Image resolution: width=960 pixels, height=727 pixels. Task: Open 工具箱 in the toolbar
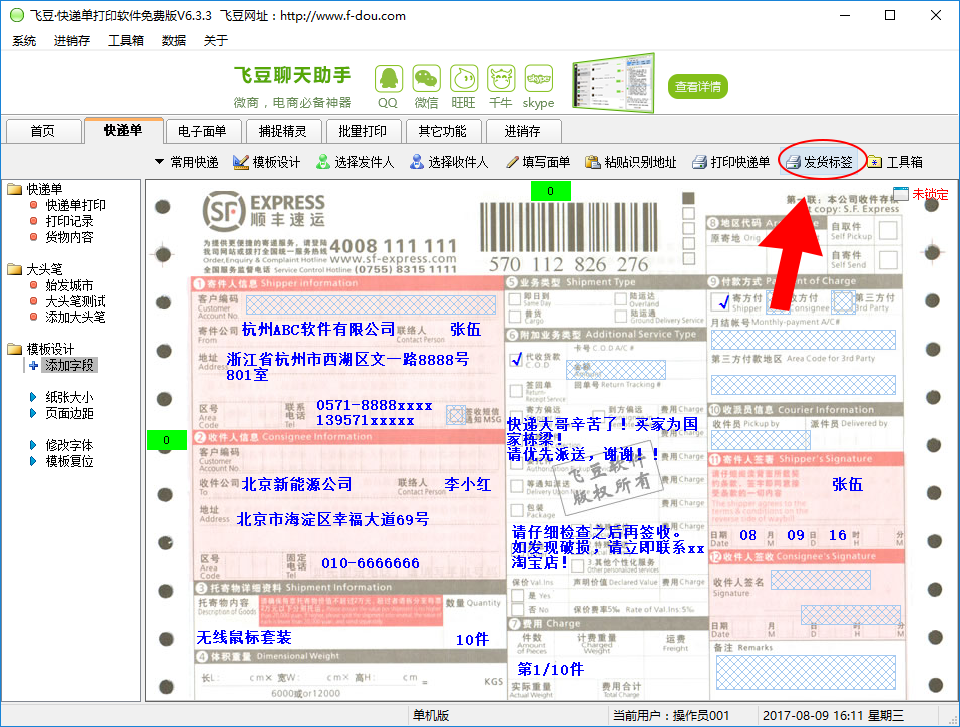[895, 162]
